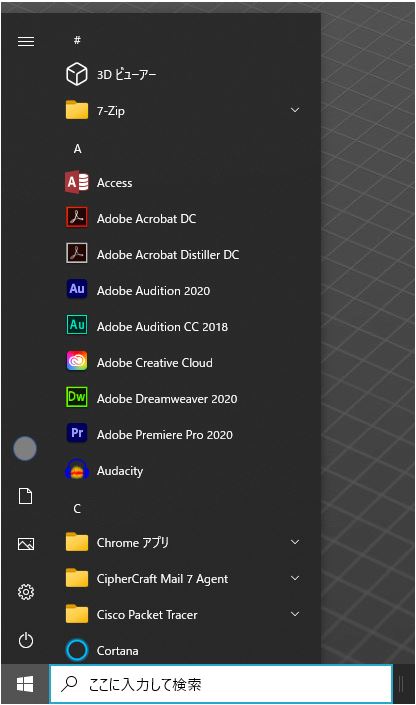Click the Adobe Premiere Pro 2020 Pr icon

coord(76,434)
